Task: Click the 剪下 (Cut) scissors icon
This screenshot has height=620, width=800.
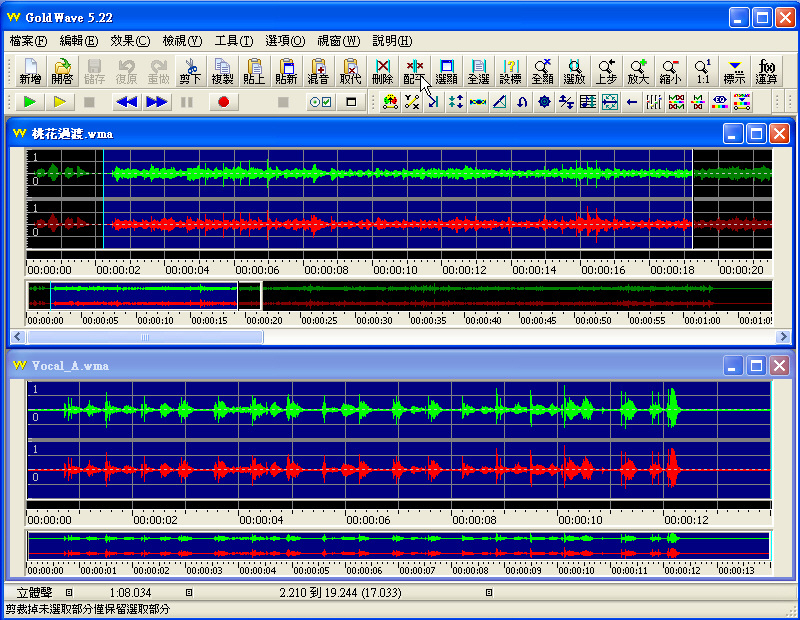Action: pyautogui.click(x=190, y=70)
